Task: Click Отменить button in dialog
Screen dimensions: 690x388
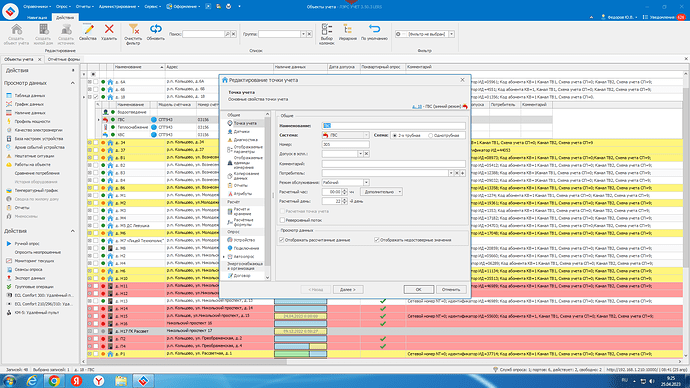Action: [451, 289]
